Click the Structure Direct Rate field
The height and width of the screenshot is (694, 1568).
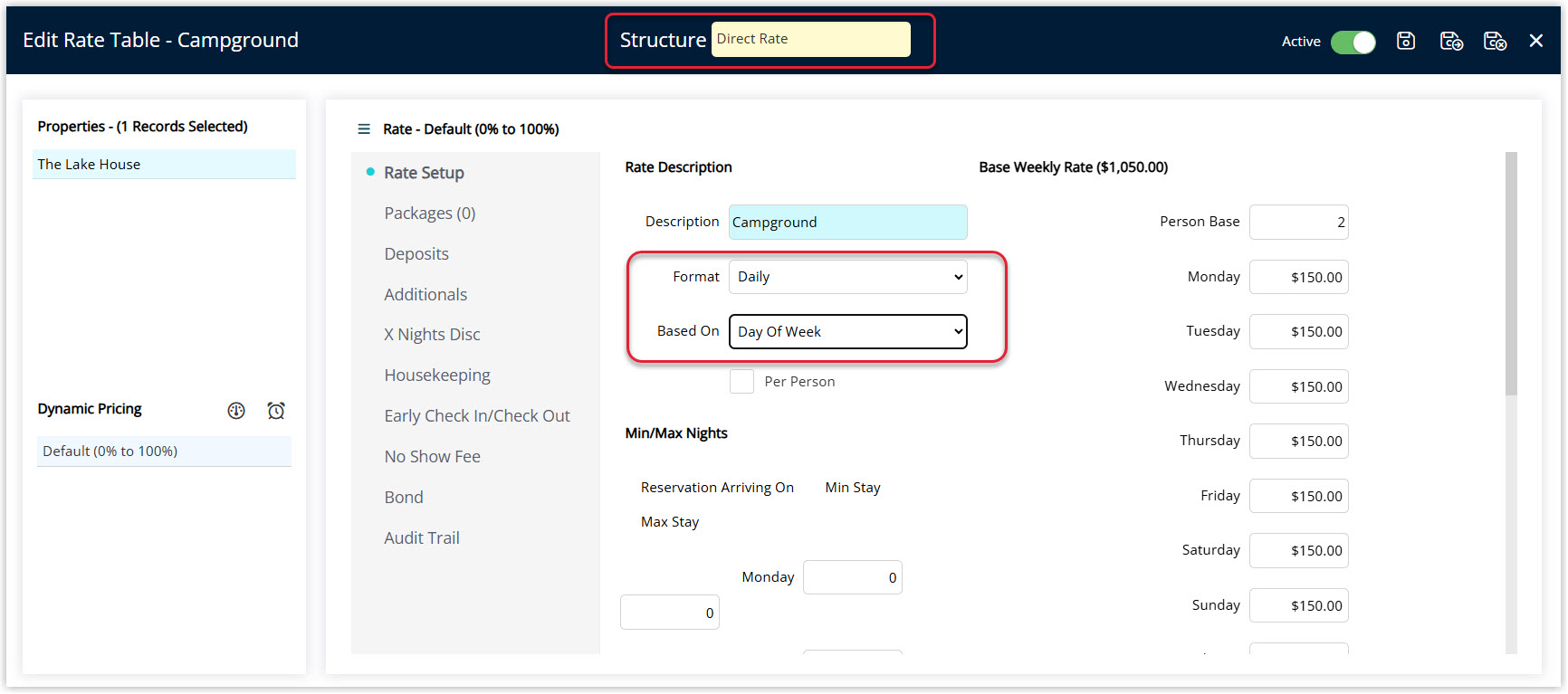tap(810, 39)
